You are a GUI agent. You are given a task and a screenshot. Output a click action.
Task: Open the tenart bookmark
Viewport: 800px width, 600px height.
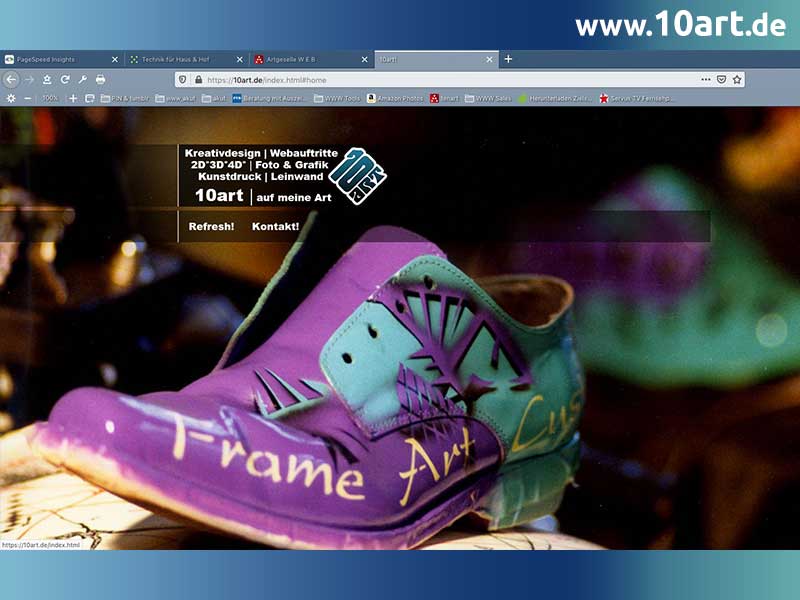pos(444,98)
